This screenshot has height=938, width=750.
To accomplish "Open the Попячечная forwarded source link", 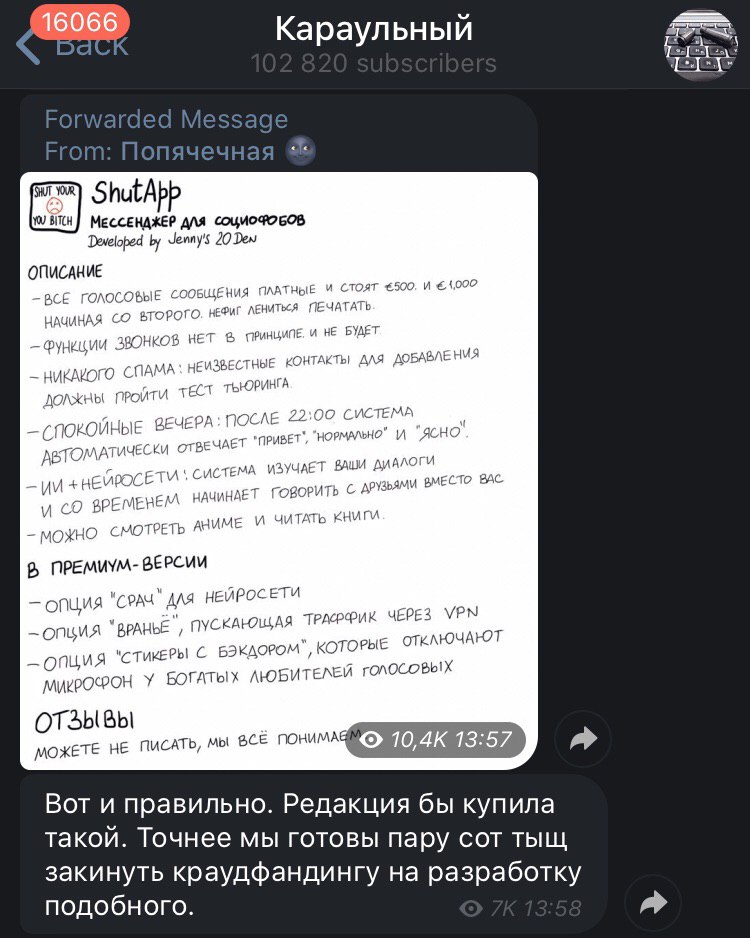I will point(197,151).
